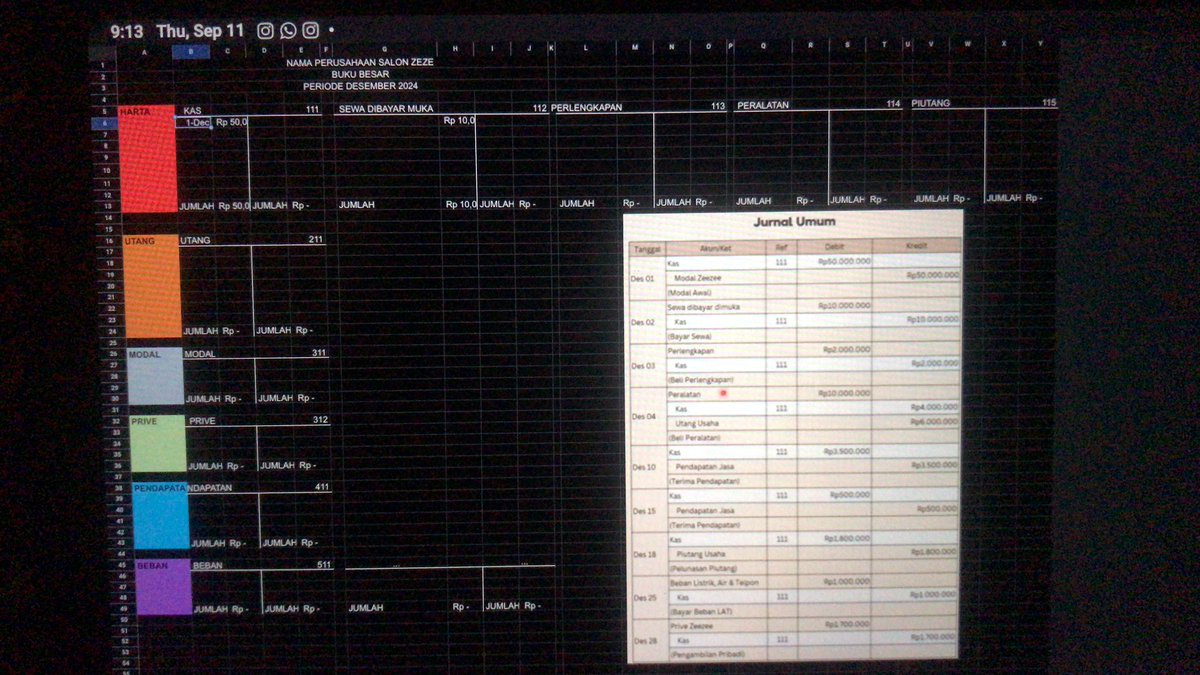Tap the first Instagram notification icon

tap(266, 31)
